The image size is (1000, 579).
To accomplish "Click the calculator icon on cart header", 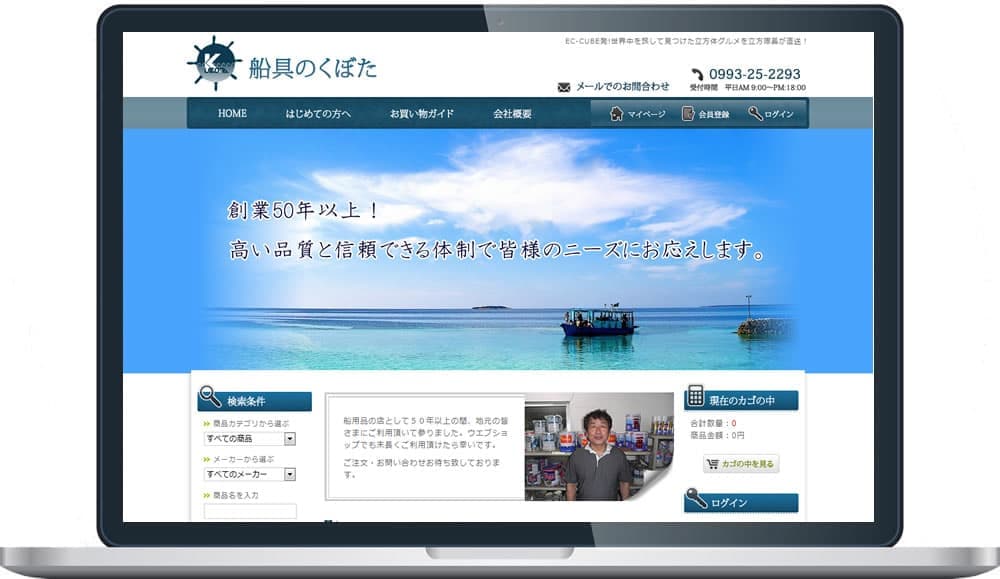I will (696, 396).
